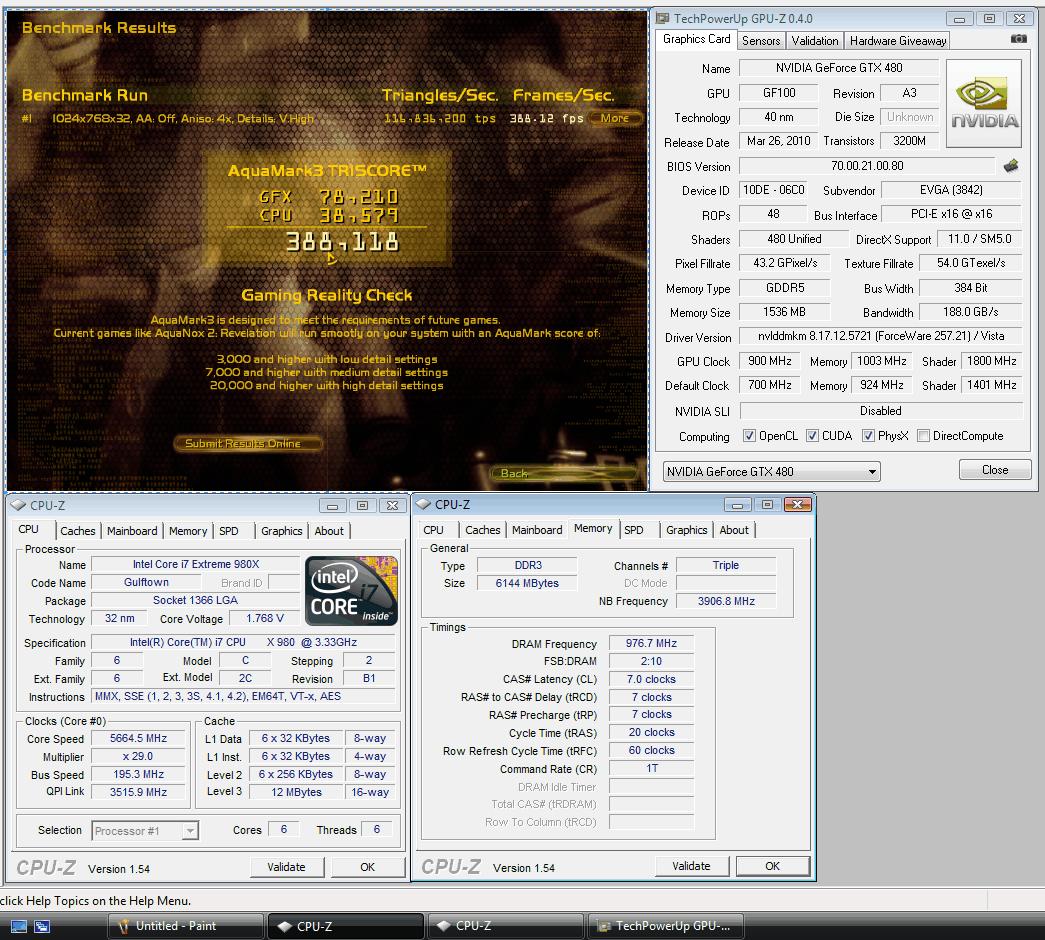Click the CAS# Latency value 7.0 clocks
This screenshot has height=940, width=1045.
[x=651, y=679]
